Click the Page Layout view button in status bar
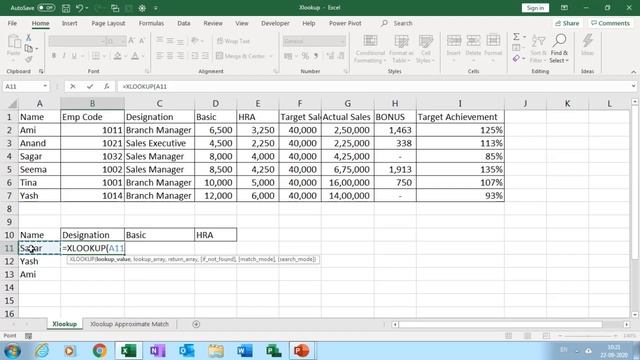The height and width of the screenshot is (360, 640). 527,336
